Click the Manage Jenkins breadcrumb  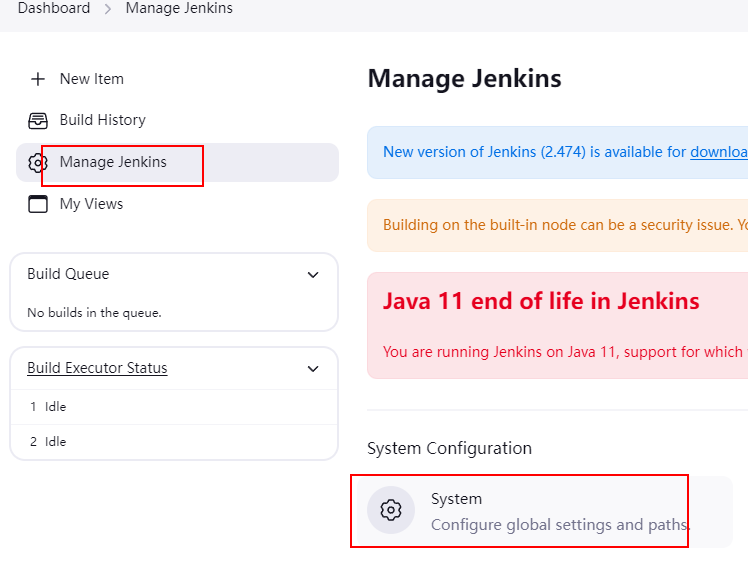(179, 8)
